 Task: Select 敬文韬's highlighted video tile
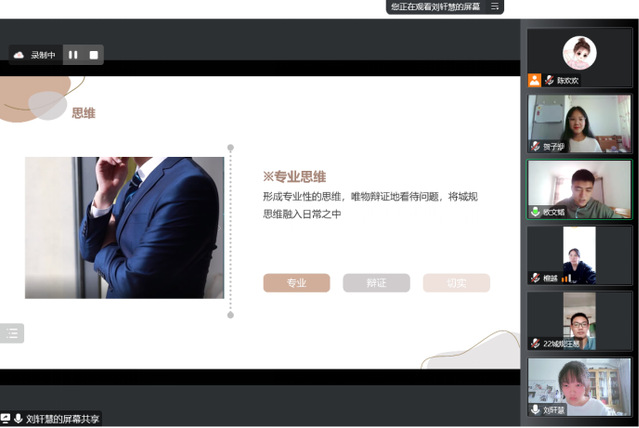click(579, 186)
